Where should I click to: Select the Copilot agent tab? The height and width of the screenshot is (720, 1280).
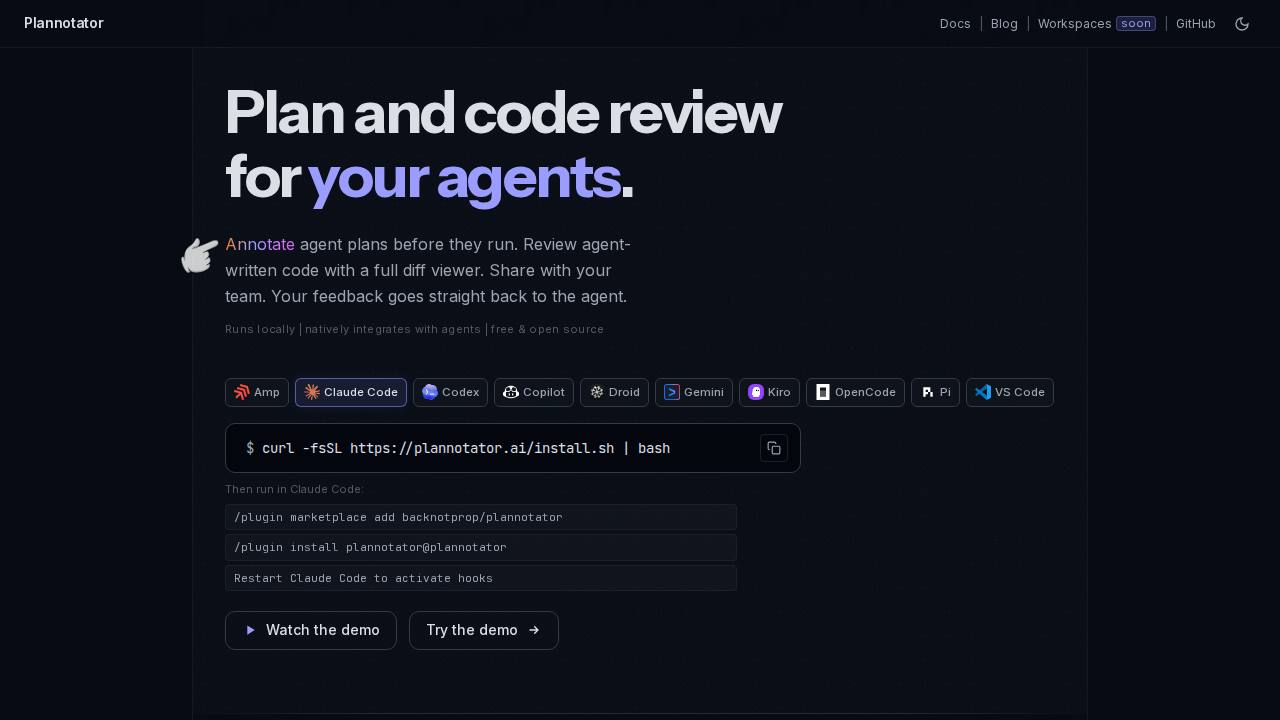[534, 392]
